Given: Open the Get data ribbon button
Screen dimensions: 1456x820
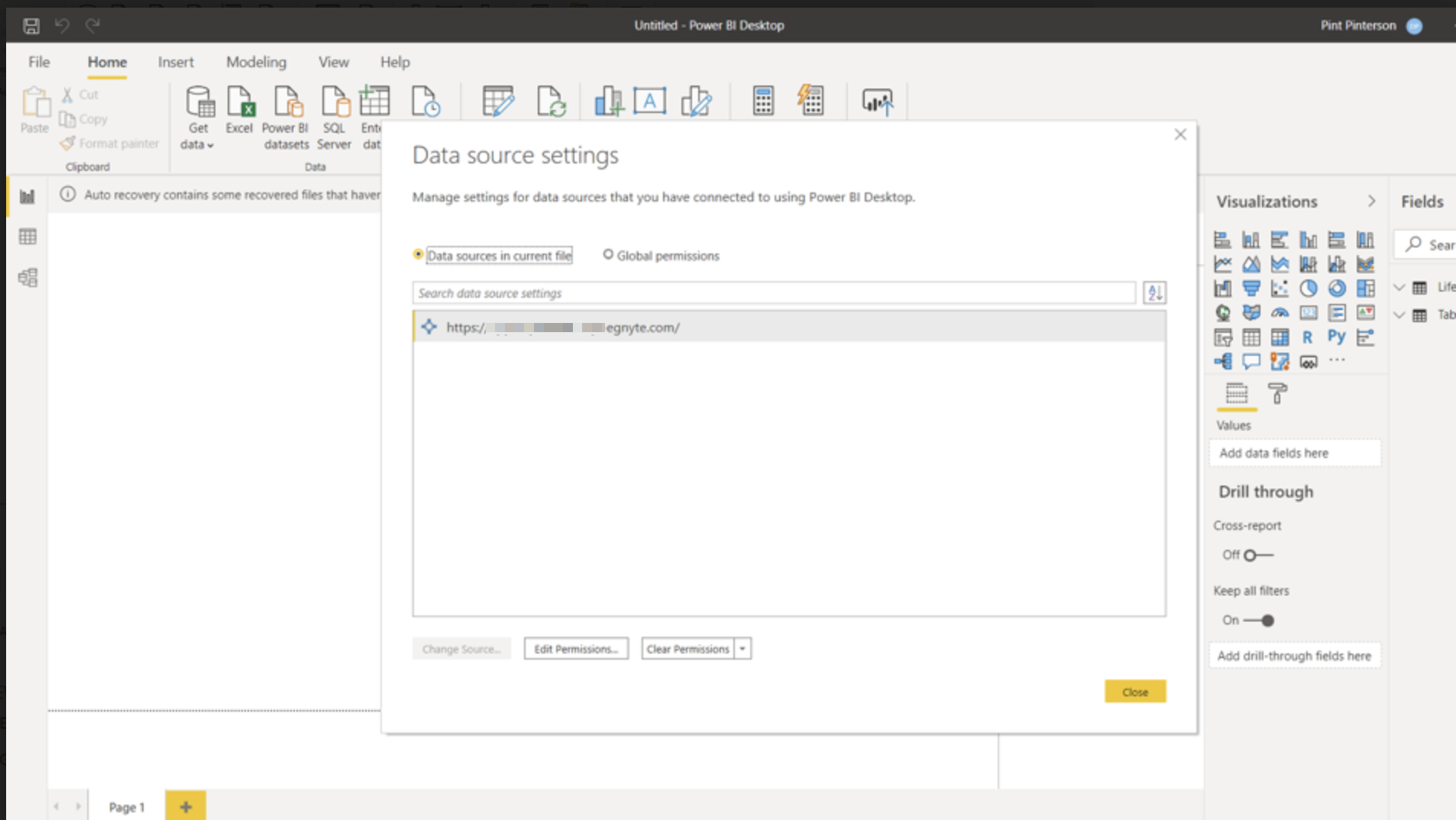Looking at the screenshot, I should point(198,118).
